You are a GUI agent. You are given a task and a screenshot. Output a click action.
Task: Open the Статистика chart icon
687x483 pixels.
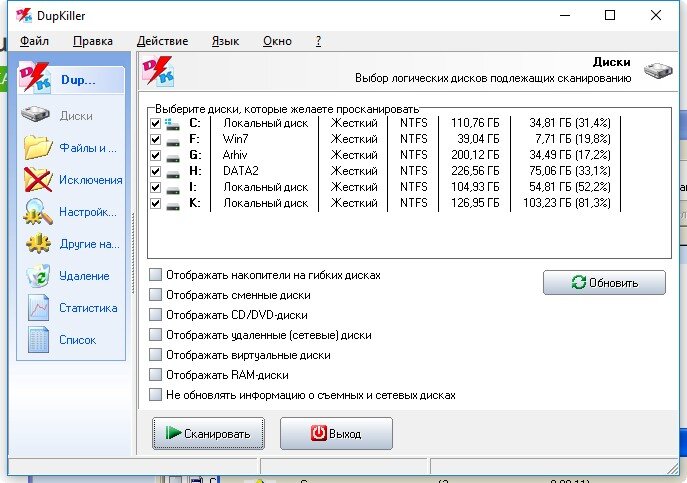coord(38,307)
